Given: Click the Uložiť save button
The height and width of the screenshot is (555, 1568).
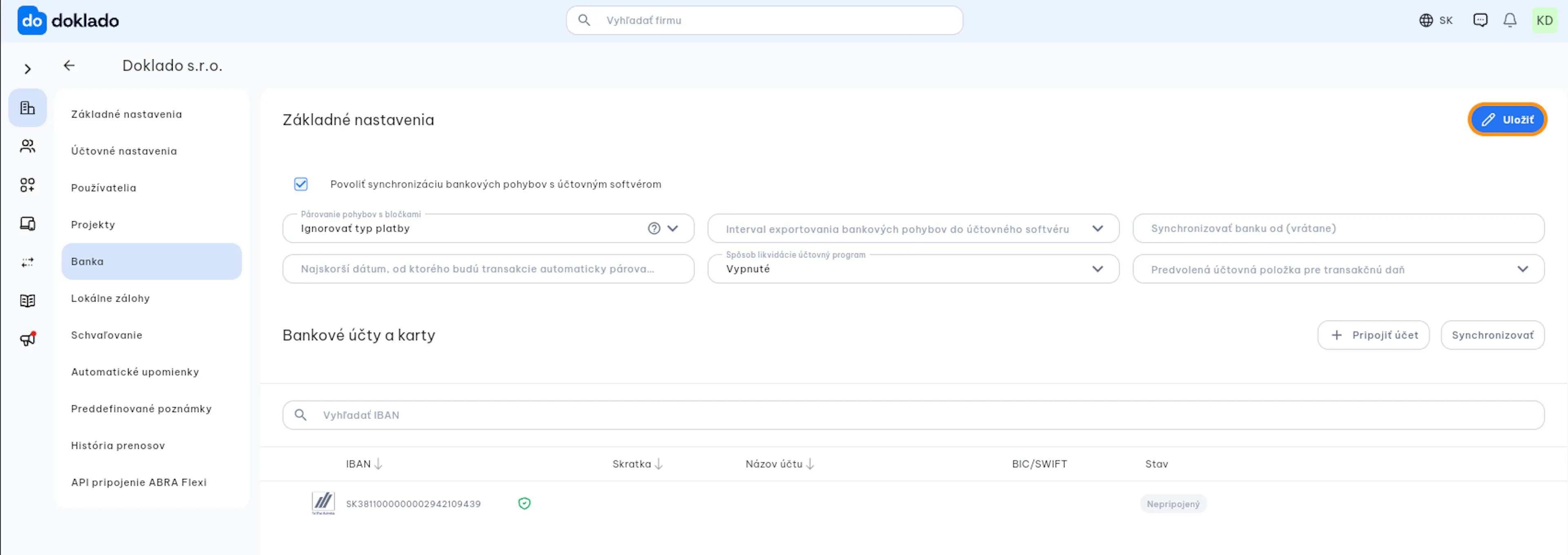Looking at the screenshot, I should (1507, 119).
